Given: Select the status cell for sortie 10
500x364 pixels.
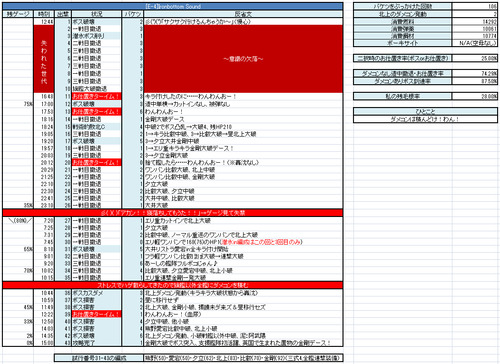Looking at the screenshot, I should pyautogui.click(x=97, y=89).
